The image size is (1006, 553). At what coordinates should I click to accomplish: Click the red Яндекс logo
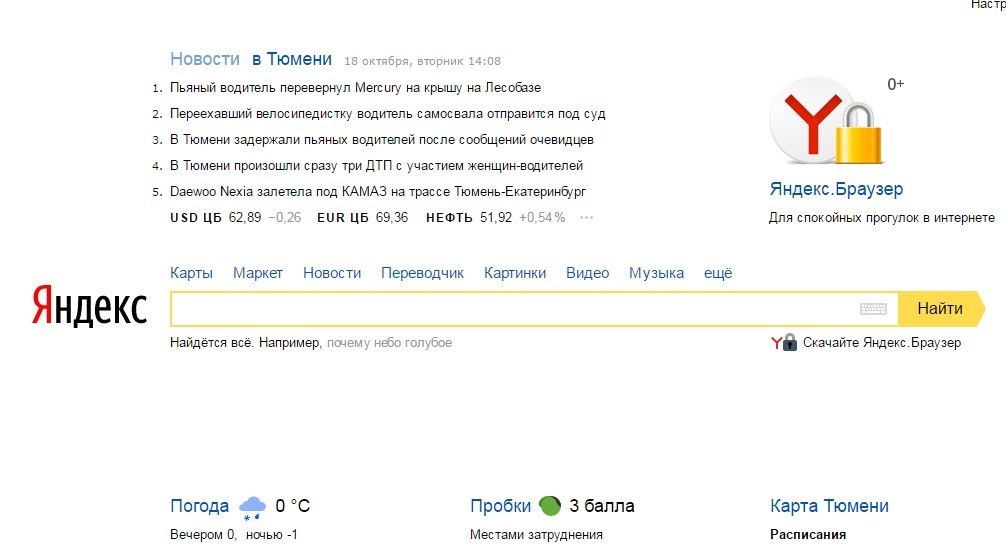tap(89, 307)
